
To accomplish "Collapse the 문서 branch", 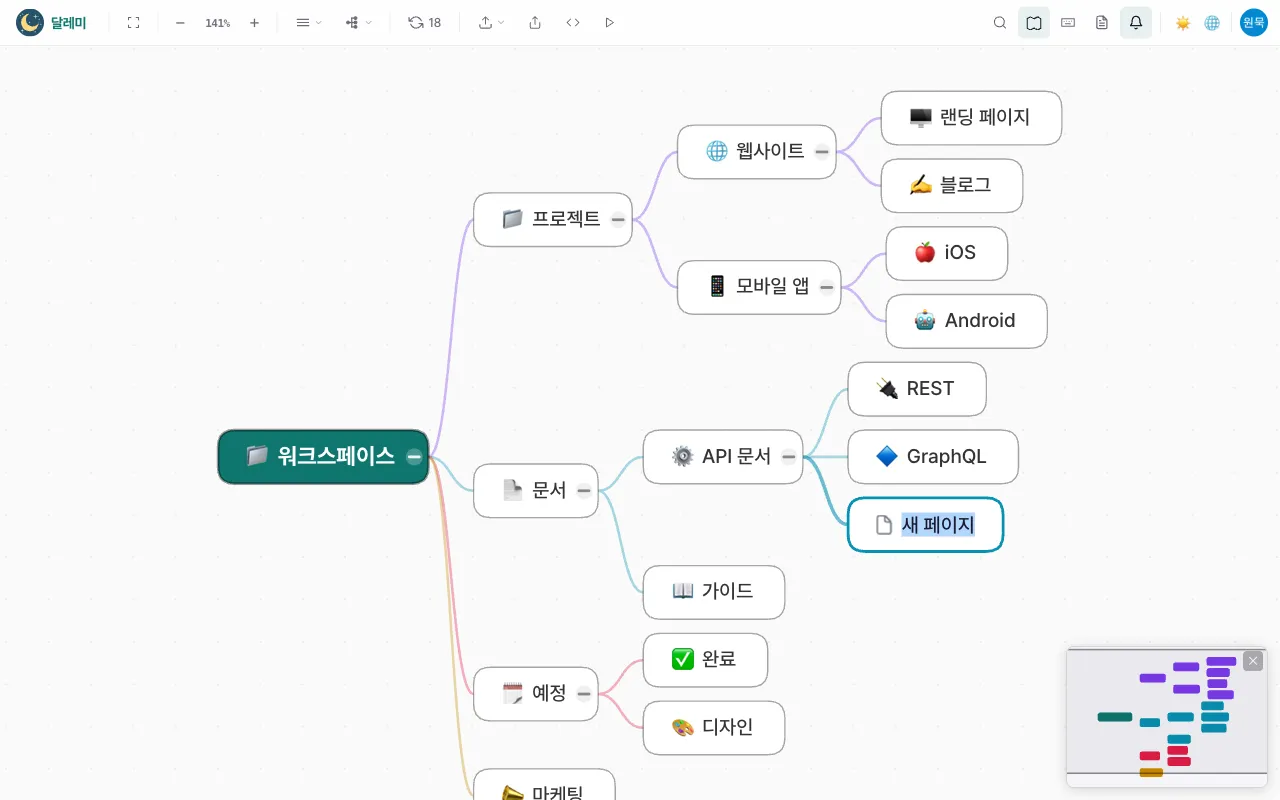I will (584, 491).
